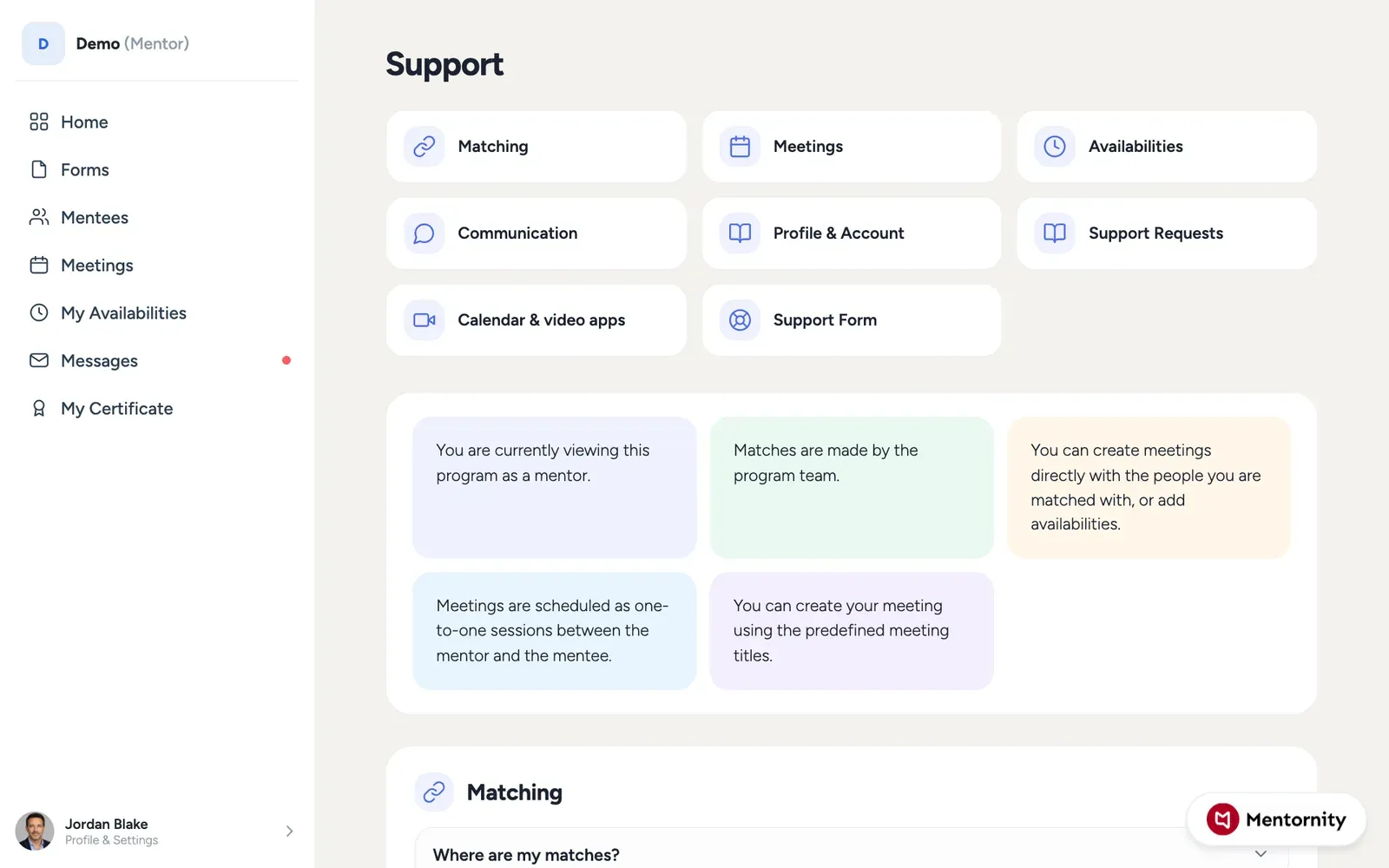The height and width of the screenshot is (868, 1389).
Task: Click the lifebuoy icon on the Support Form card
Action: pos(740,320)
